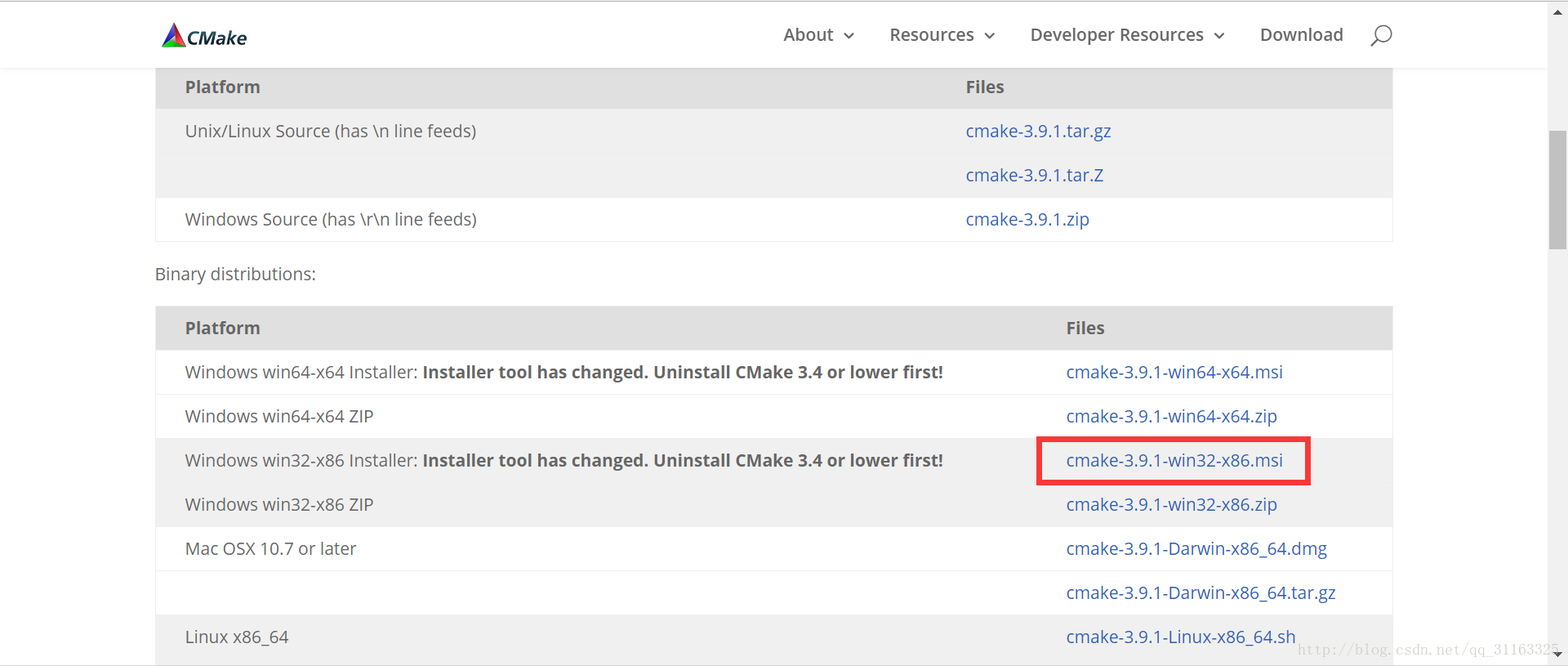The width and height of the screenshot is (1568, 666).
Task: Download cmake-3.9.1.zip source
Action: (1027, 220)
